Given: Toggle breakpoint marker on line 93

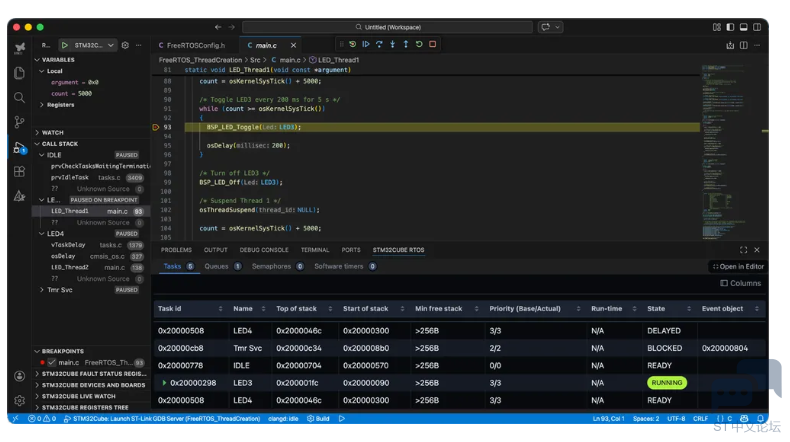Looking at the screenshot, I should (156, 128).
